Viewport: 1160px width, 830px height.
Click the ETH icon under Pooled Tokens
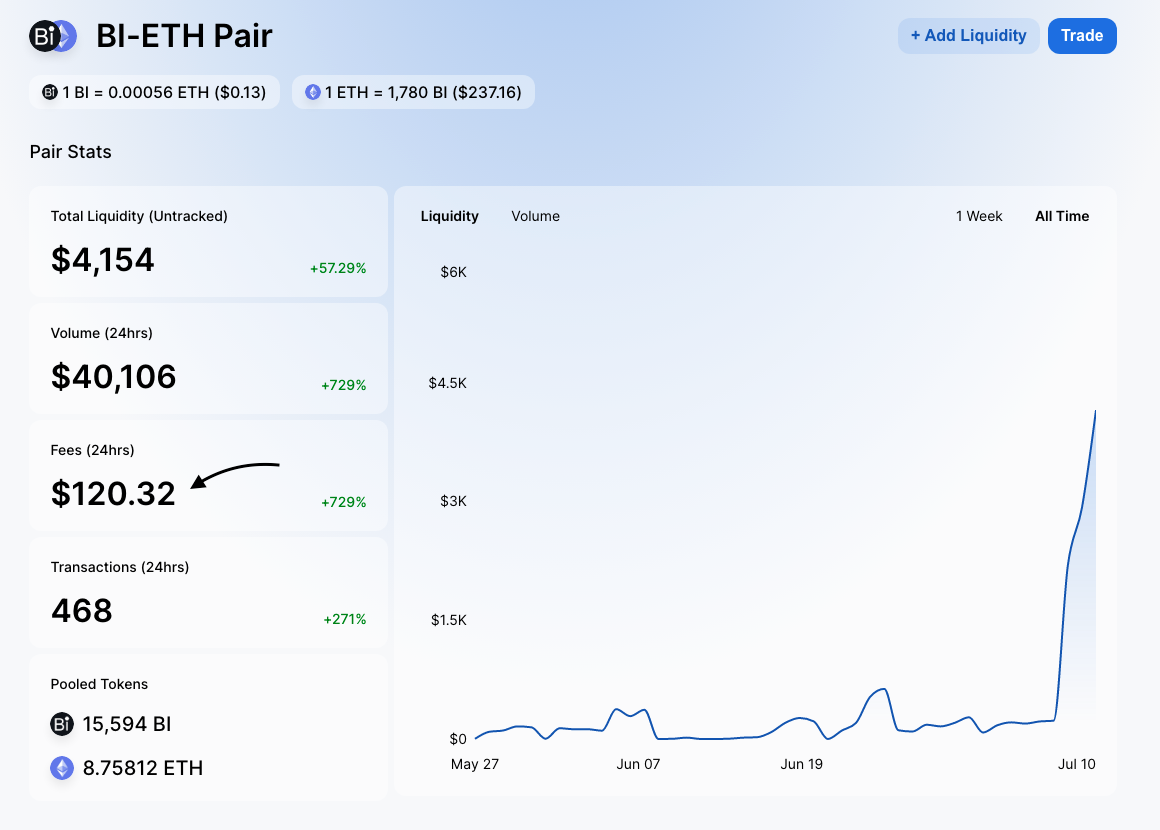[x=62, y=768]
